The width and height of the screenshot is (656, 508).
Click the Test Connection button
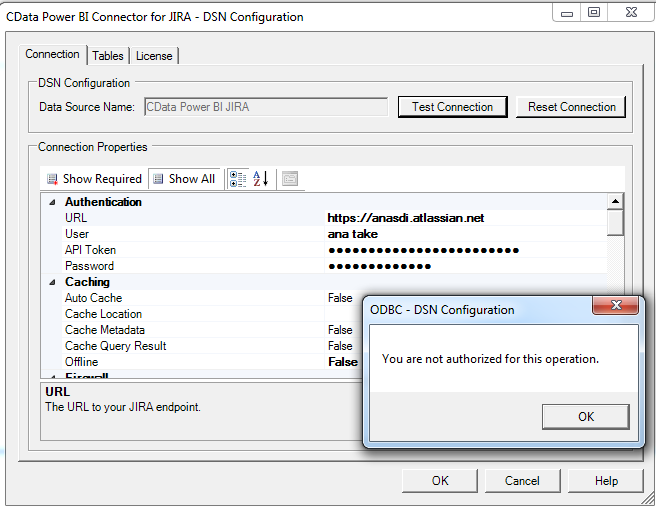[x=452, y=107]
